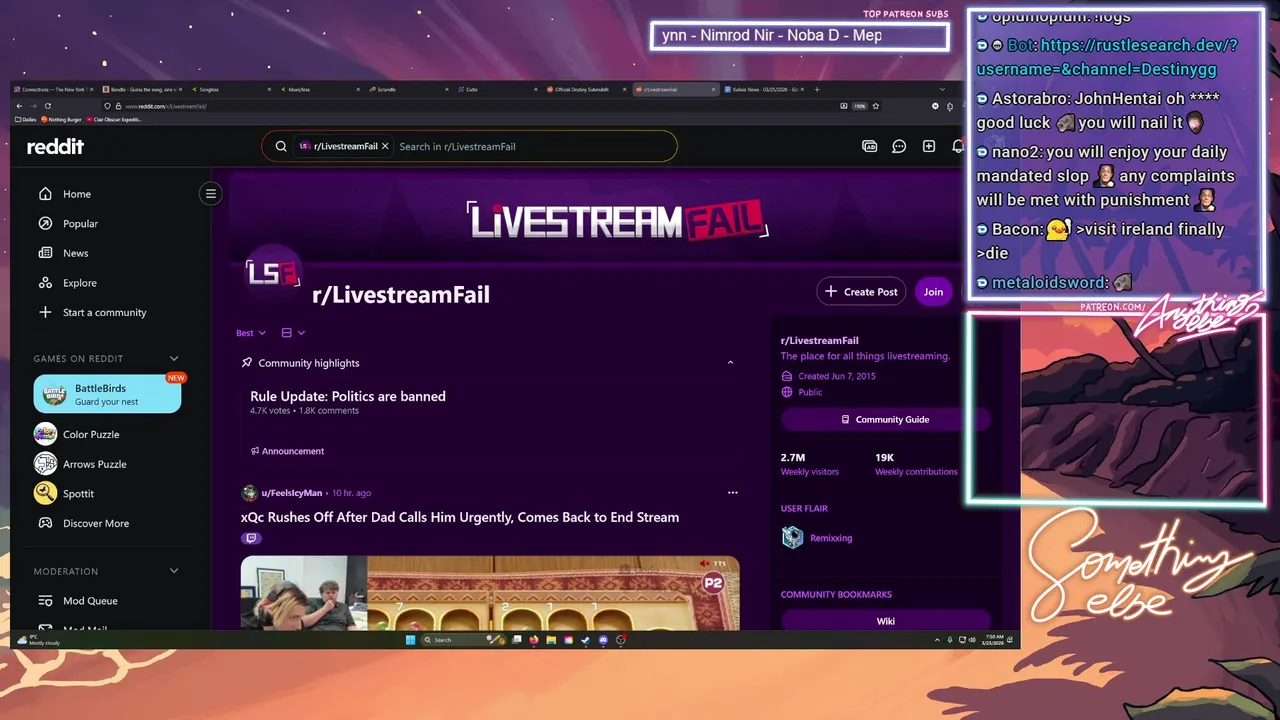
Task: Click the LSF community avatar
Action: 273,273
